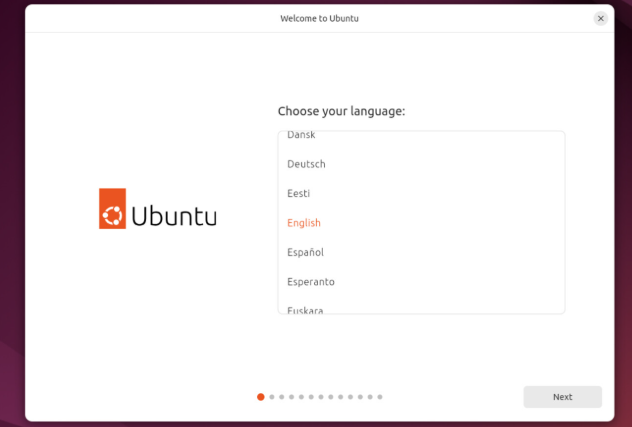Image resolution: width=632 pixels, height=427 pixels.
Task: Go to the last page indicator dot
Action: (x=380, y=397)
